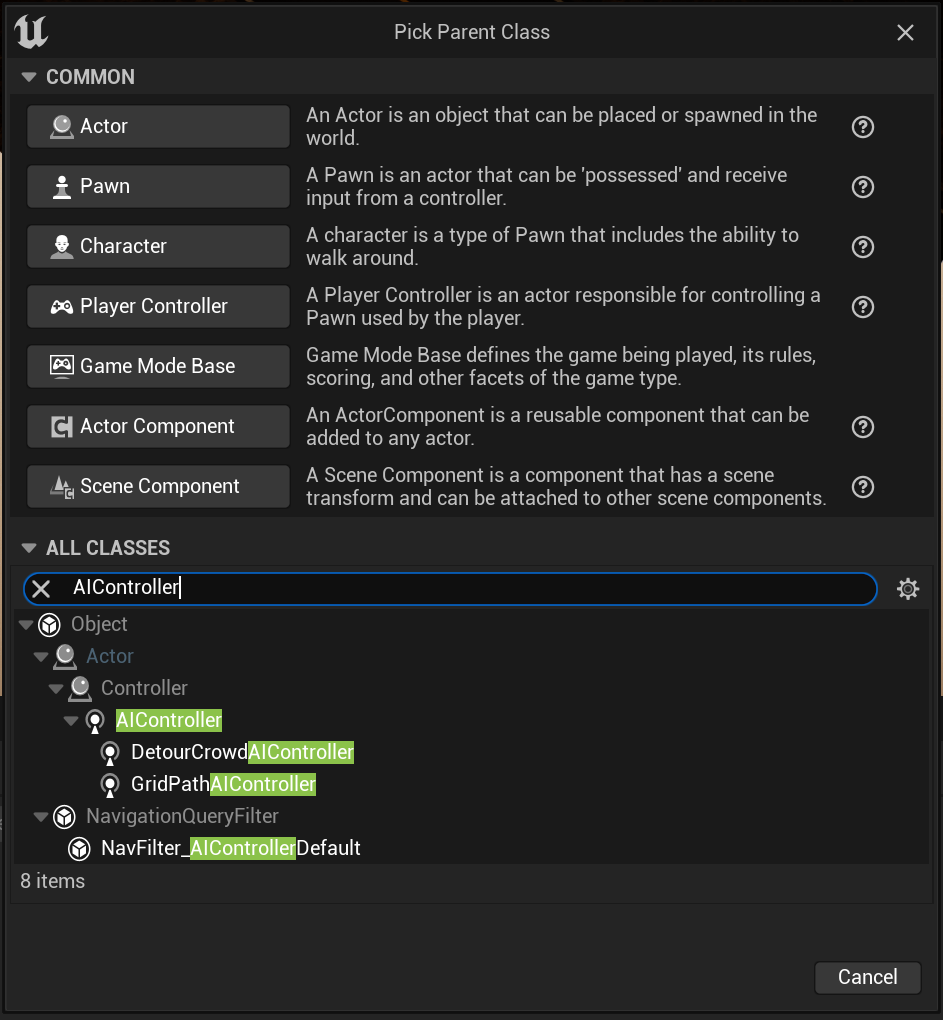The width and height of the screenshot is (943, 1020).
Task: Click the Unreal Engine logo icon
Action: coord(31,31)
